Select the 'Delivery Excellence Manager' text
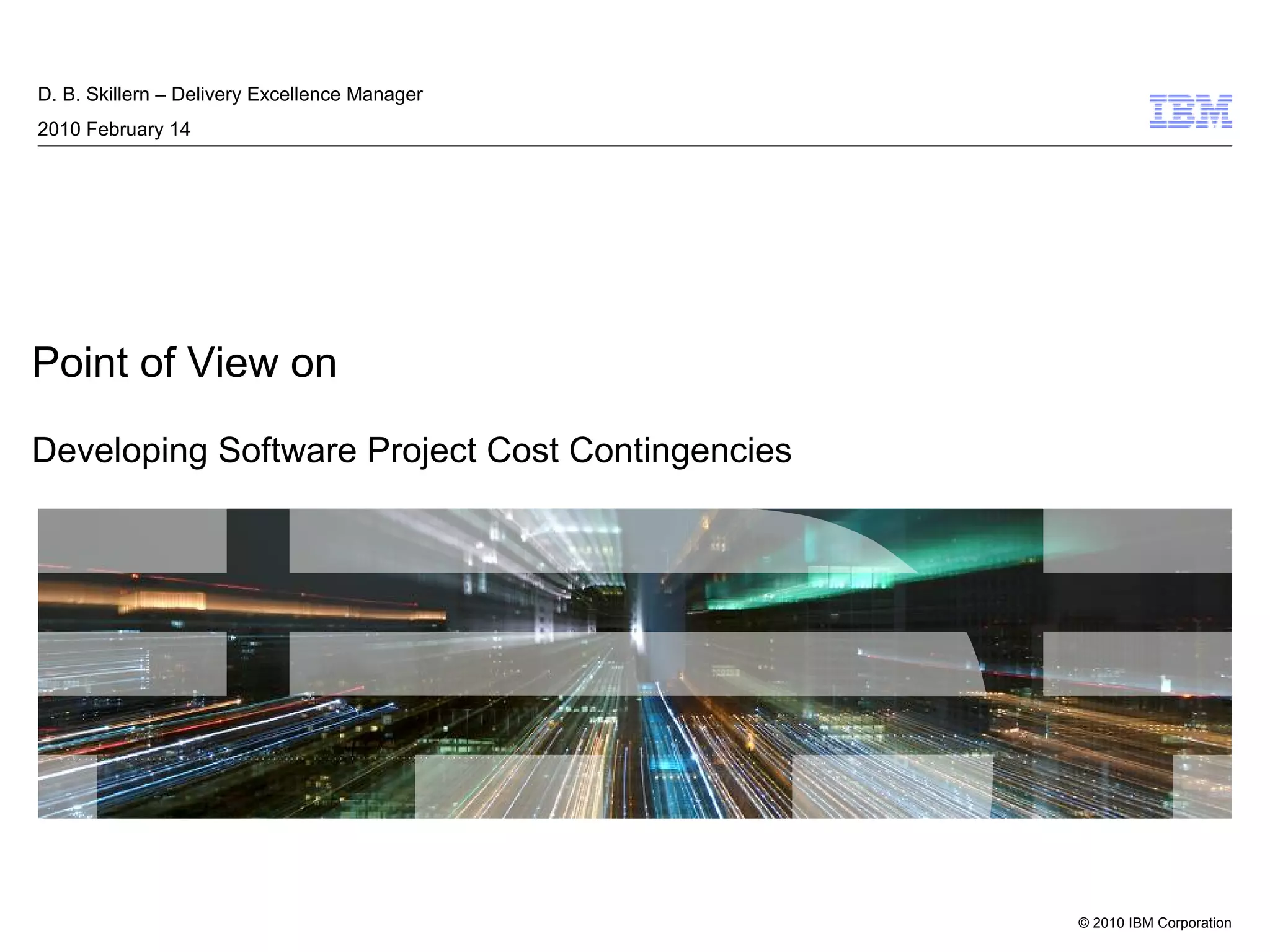This screenshot has width=1270, height=952. click(296, 94)
